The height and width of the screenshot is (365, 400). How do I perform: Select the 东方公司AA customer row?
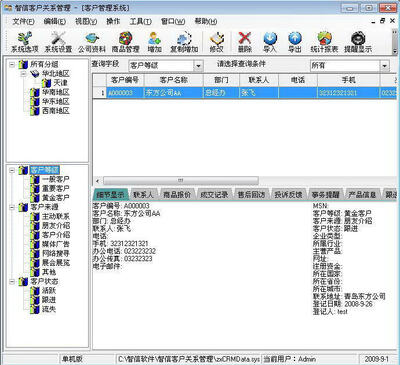pyautogui.click(x=245, y=93)
